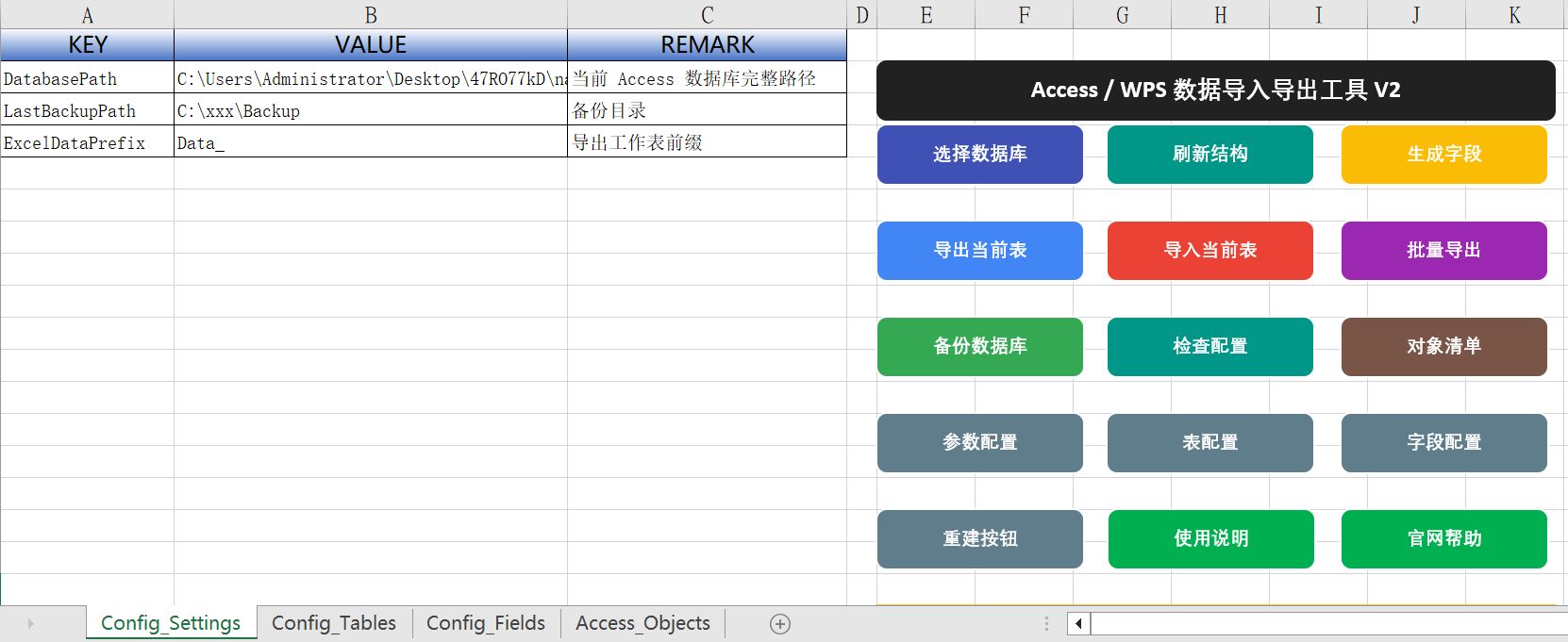Image resolution: width=1568 pixels, height=642 pixels.
Task: Open 官网帮助 help button
Action: (x=1443, y=539)
